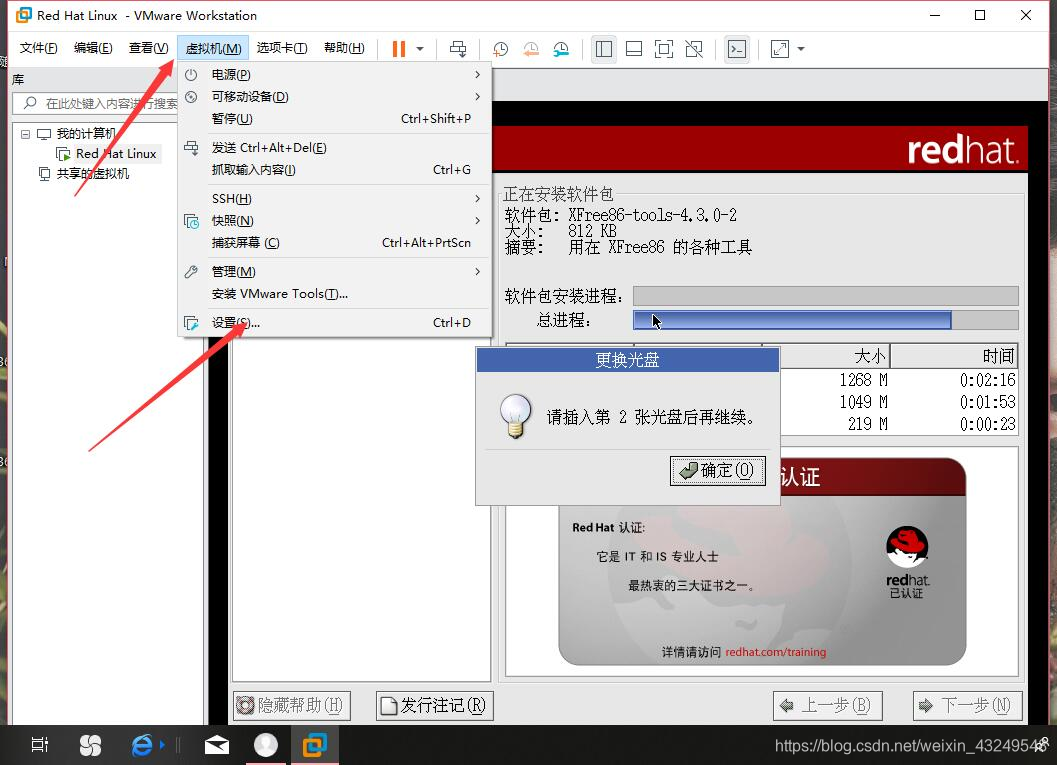Take a snapshot using the clock toolbar icon
Image resolution: width=1057 pixels, height=765 pixels.
pos(500,49)
